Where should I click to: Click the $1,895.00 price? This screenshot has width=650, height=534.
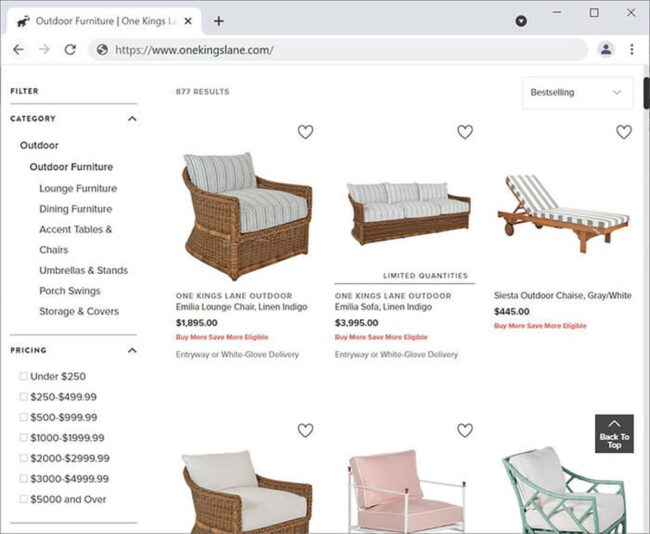196,323
